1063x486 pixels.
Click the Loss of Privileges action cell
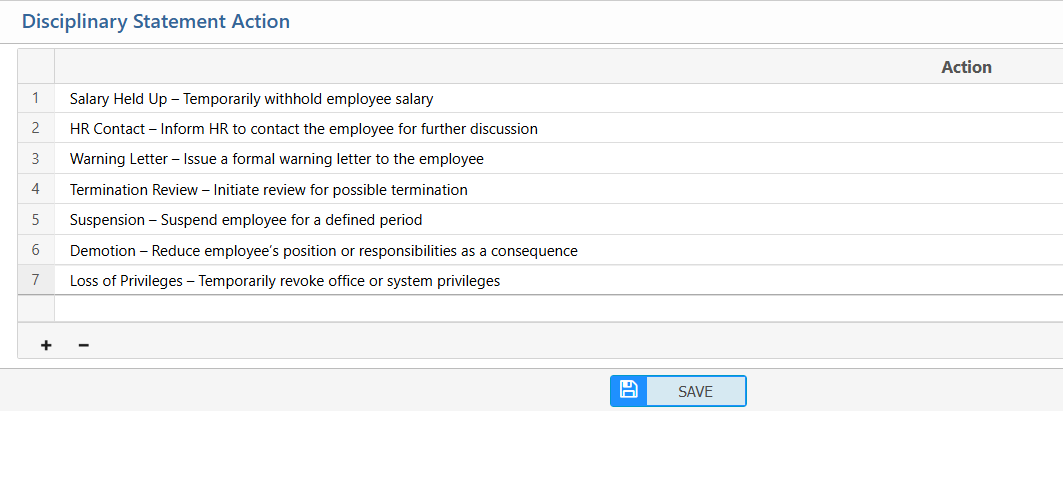coord(284,281)
